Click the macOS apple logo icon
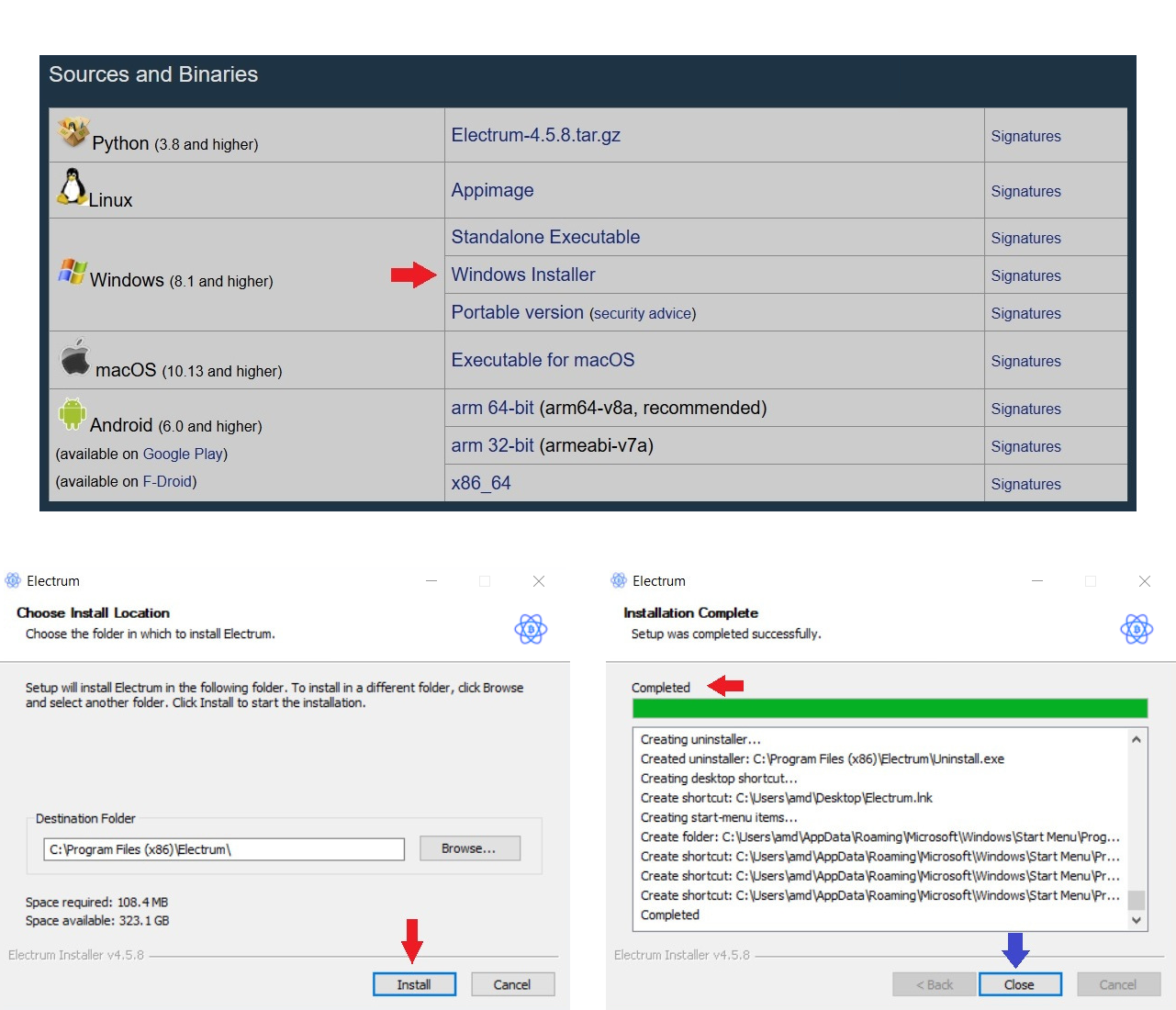 pyautogui.click(x=75, y=357)
